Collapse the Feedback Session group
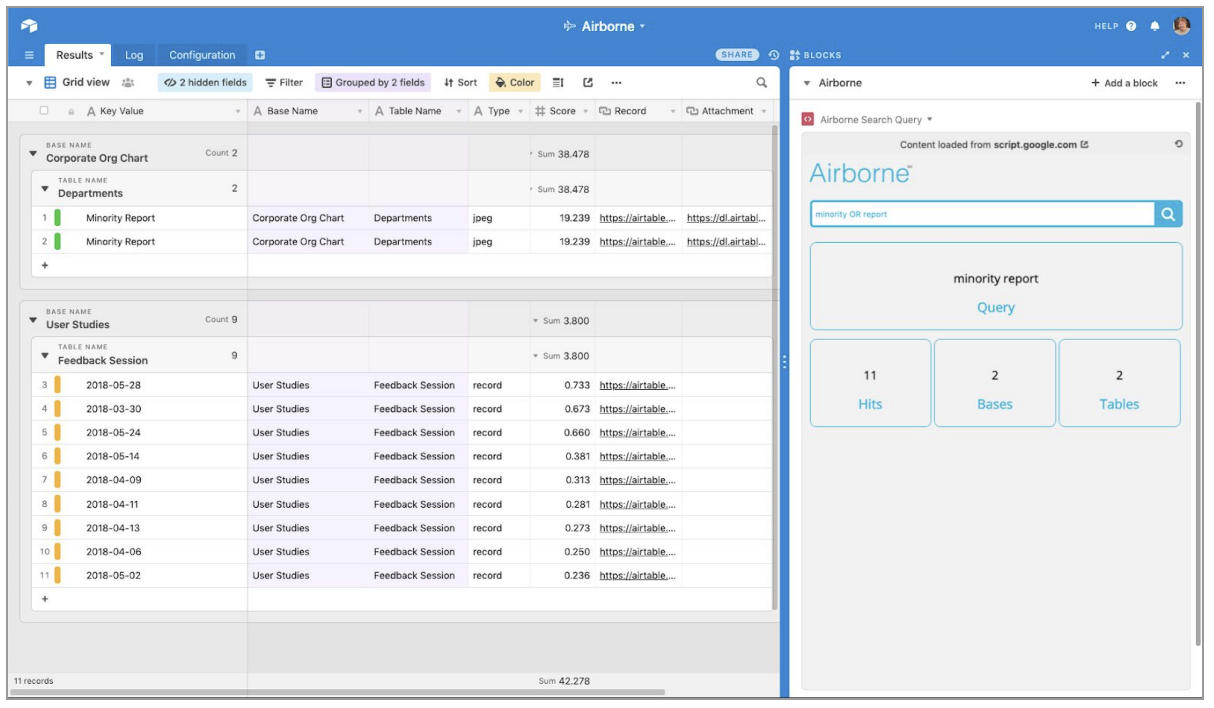Viewport: 1214px width, 708px height. 45,356
